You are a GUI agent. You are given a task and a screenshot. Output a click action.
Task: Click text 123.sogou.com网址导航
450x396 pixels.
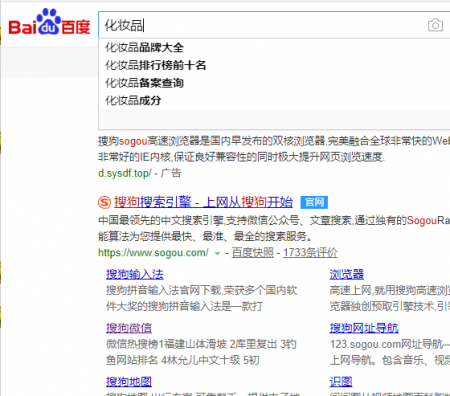click(386, 344)
